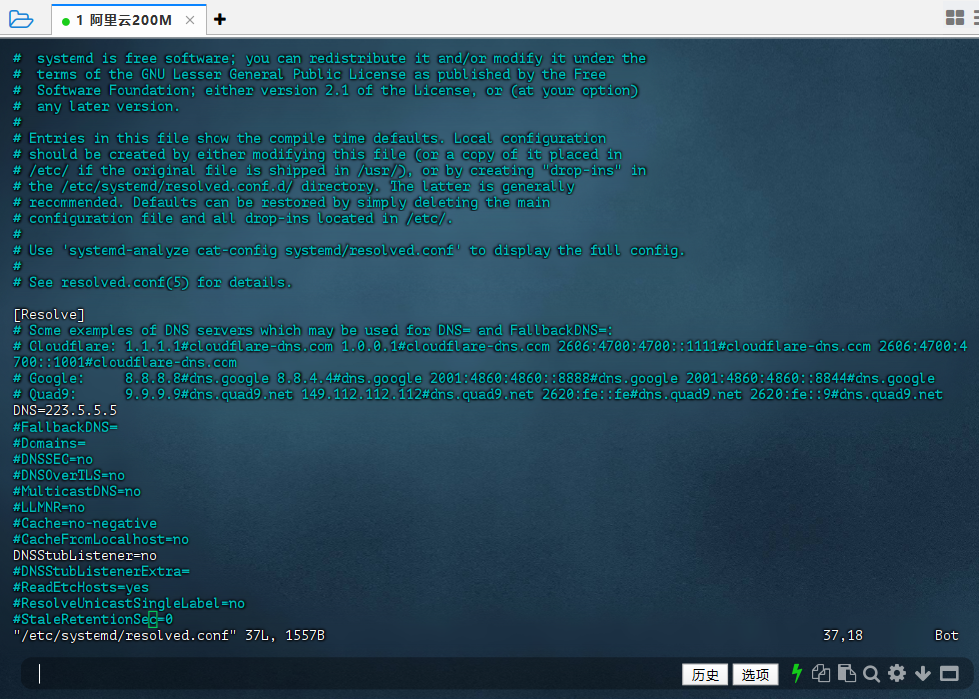Click the copy icon in command bar
The width and height of the screenshot is (979, 699).
coord(821,673)
